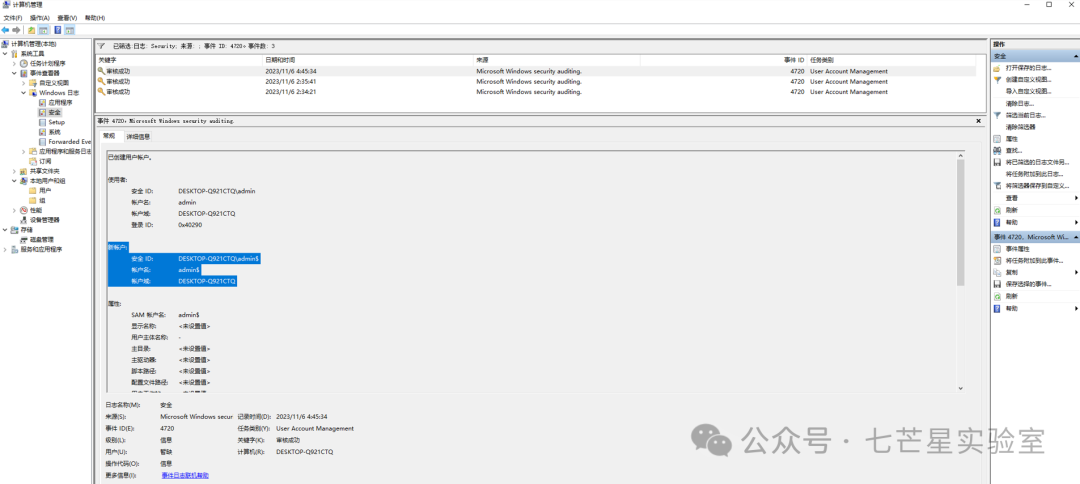Select 安全 log in Windows 日志
Viewport: 1080px width, 484px height.
(54, 112)
